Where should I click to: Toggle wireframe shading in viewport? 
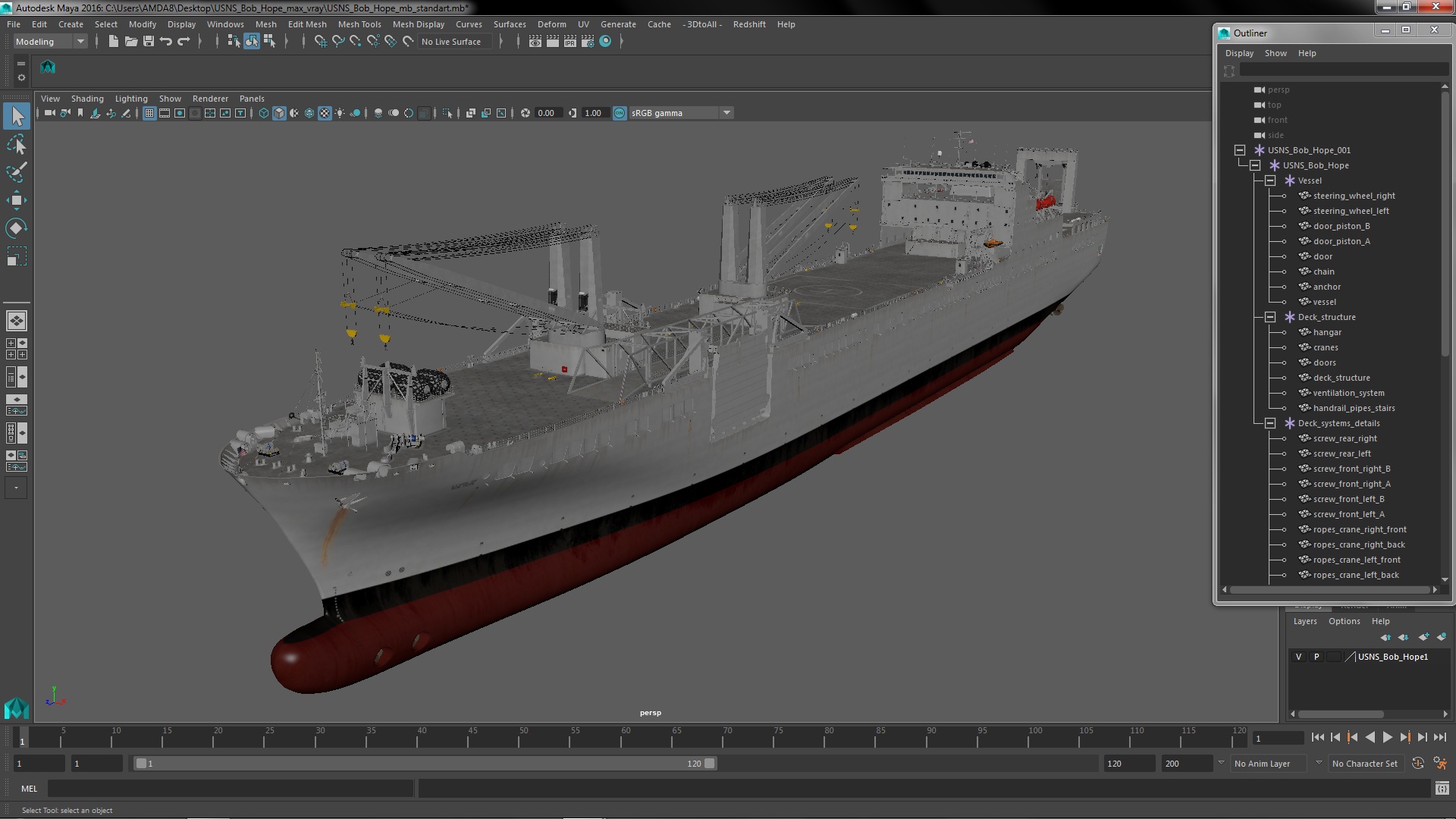(x=264, y=113)
